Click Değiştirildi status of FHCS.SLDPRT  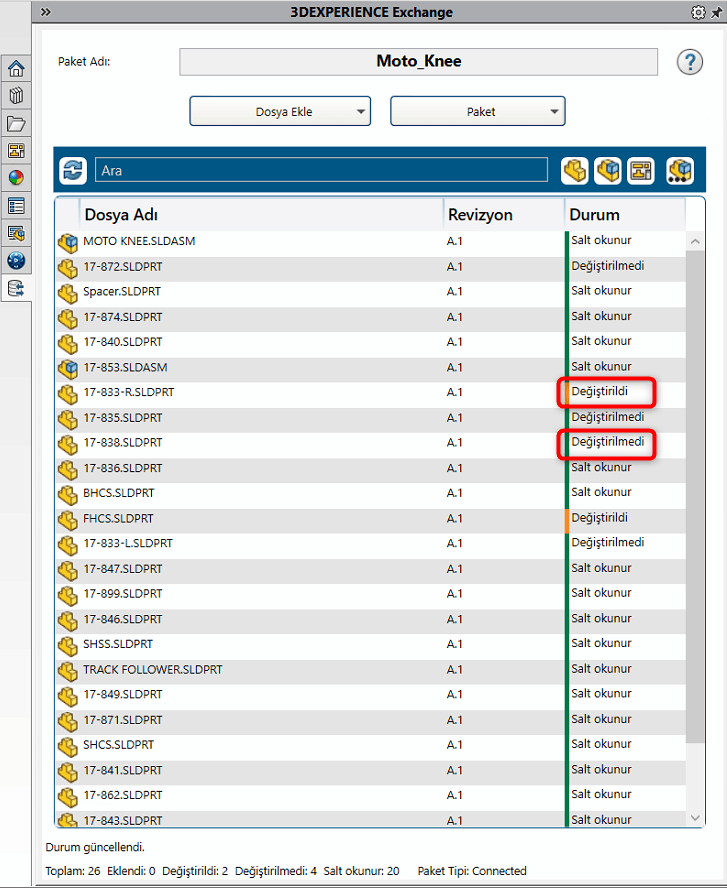(x=599, y=518)
